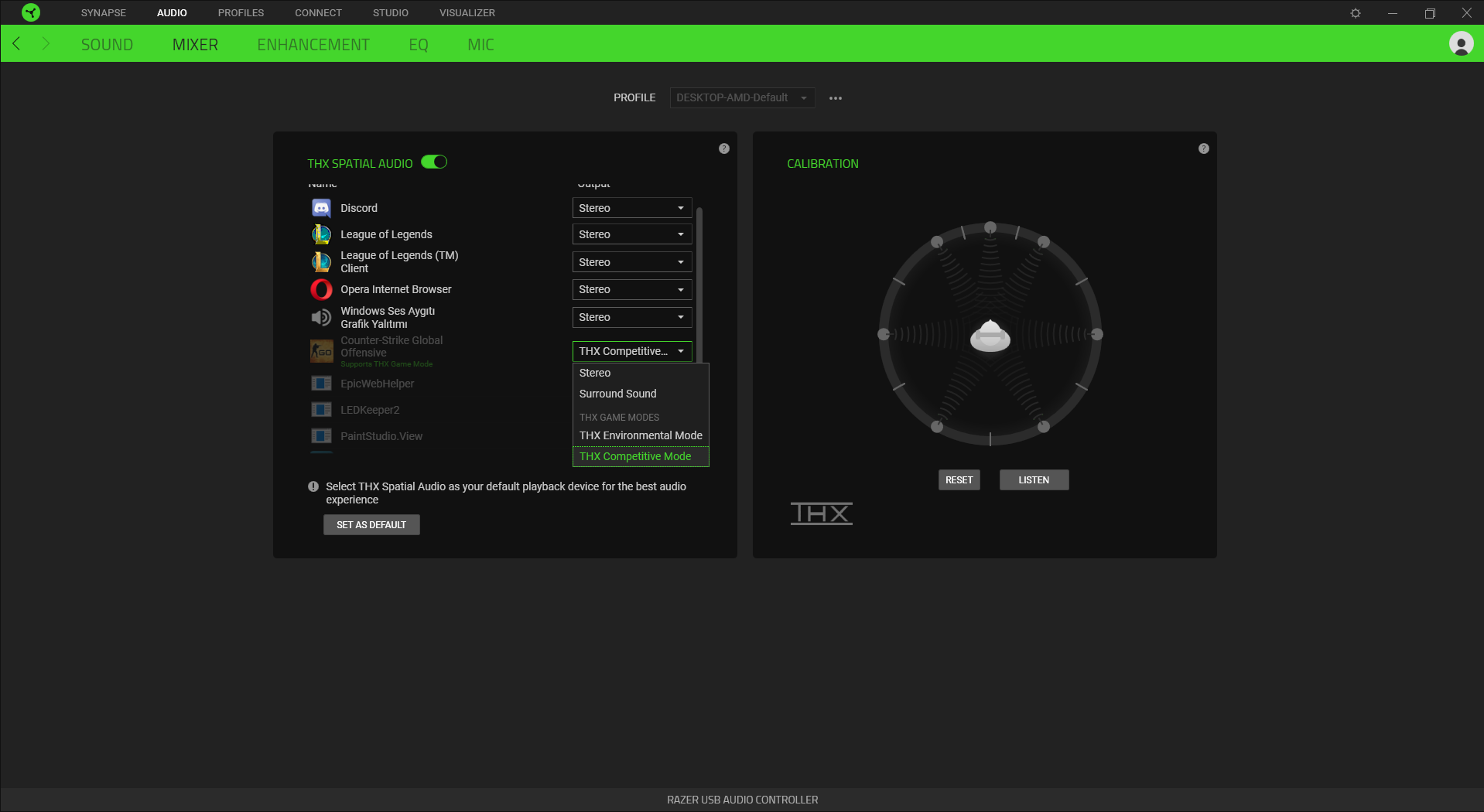Open Discord output dropdown
Image resolution: width=1484 pixels, height=812 pixels.
click(632, 208)
